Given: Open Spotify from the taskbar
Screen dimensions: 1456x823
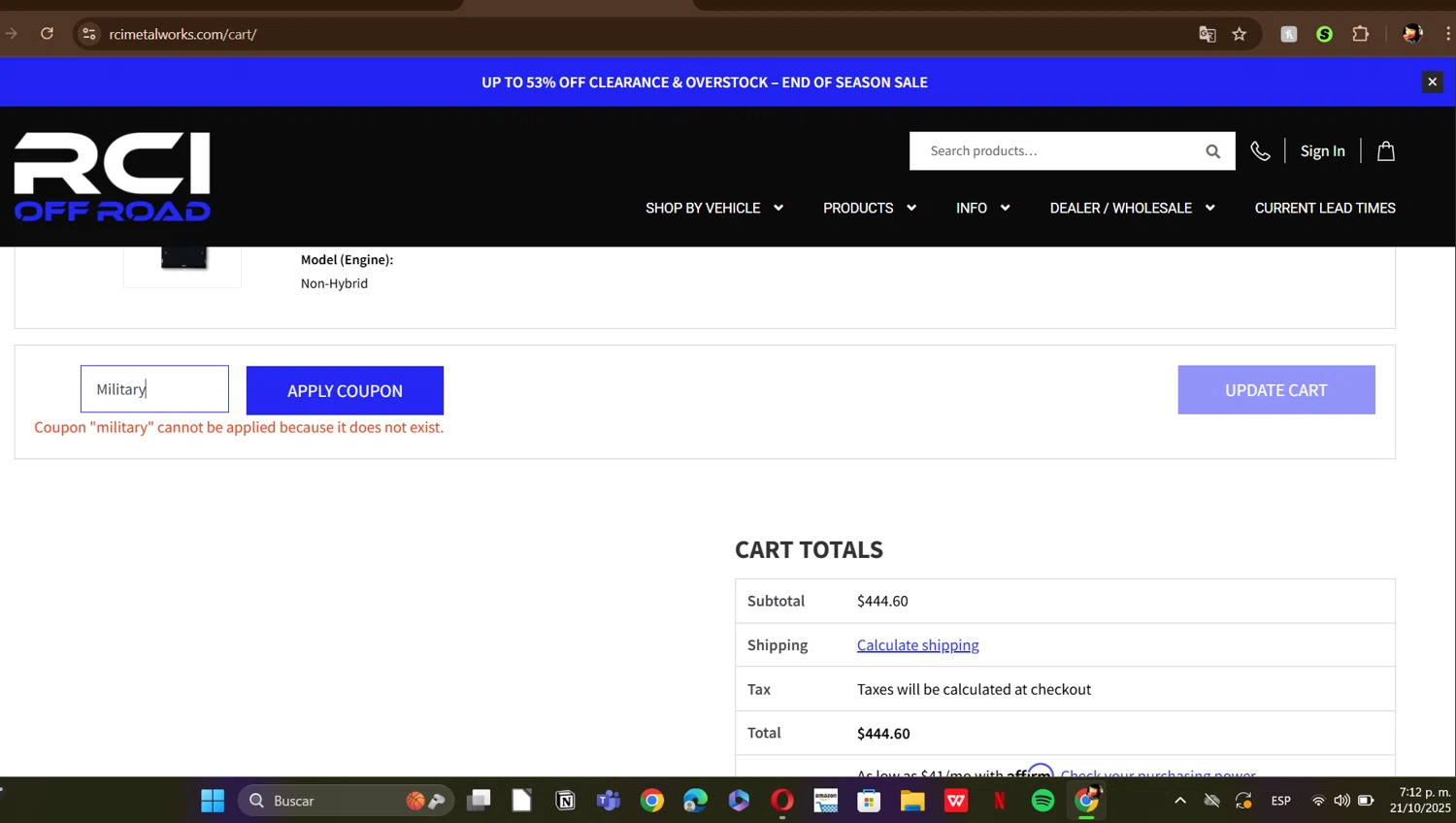Looking at the screenshot, I should point(1042,801).
